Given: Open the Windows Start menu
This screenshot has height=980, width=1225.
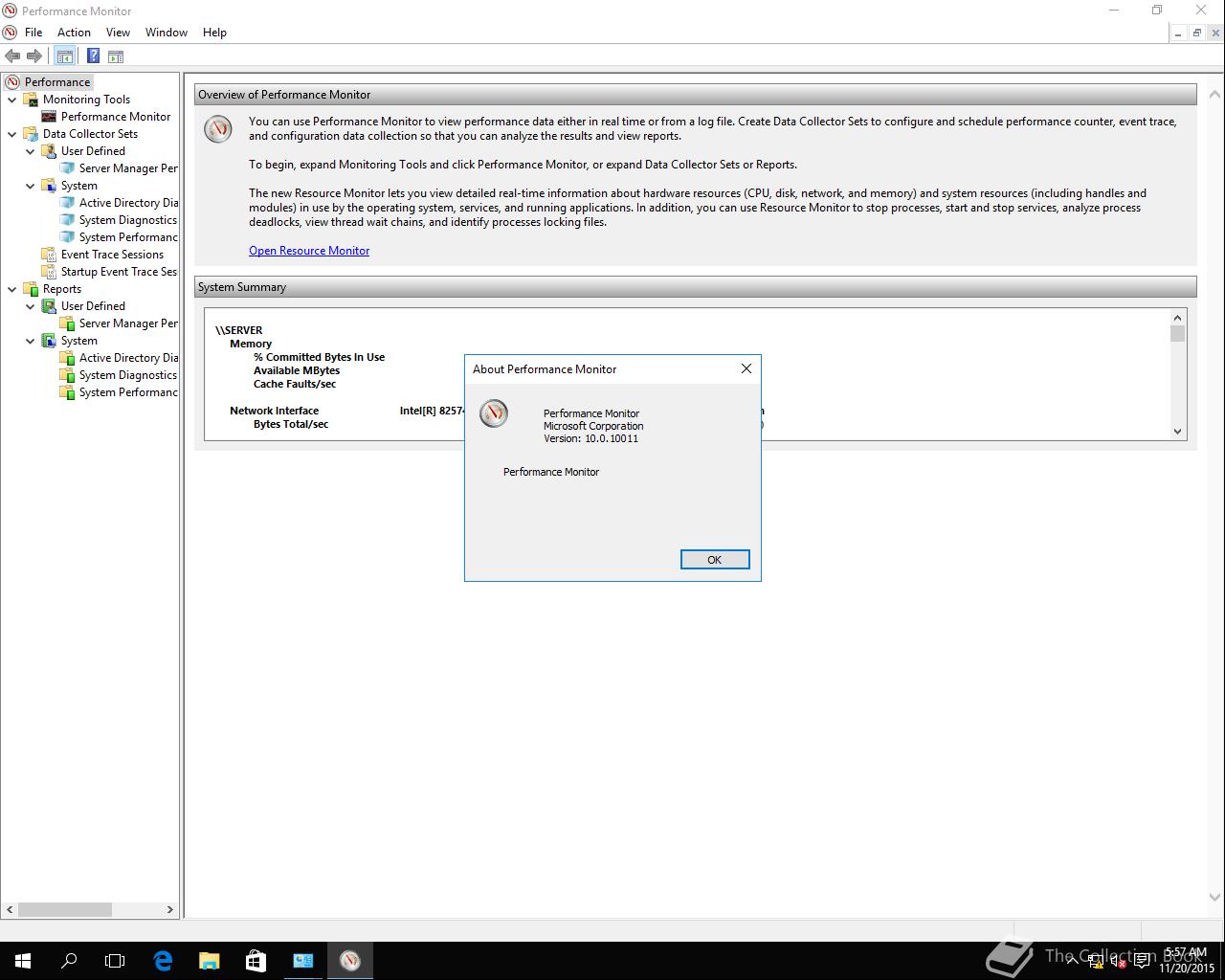Looking at the screenshot, I should pyautogui.click(x=23, y=961).
